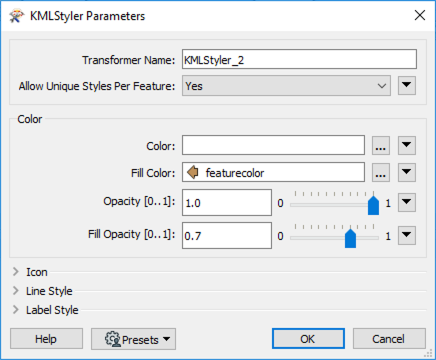
Task: Click the Opacity slider handle
Action: tap(373, 205)
